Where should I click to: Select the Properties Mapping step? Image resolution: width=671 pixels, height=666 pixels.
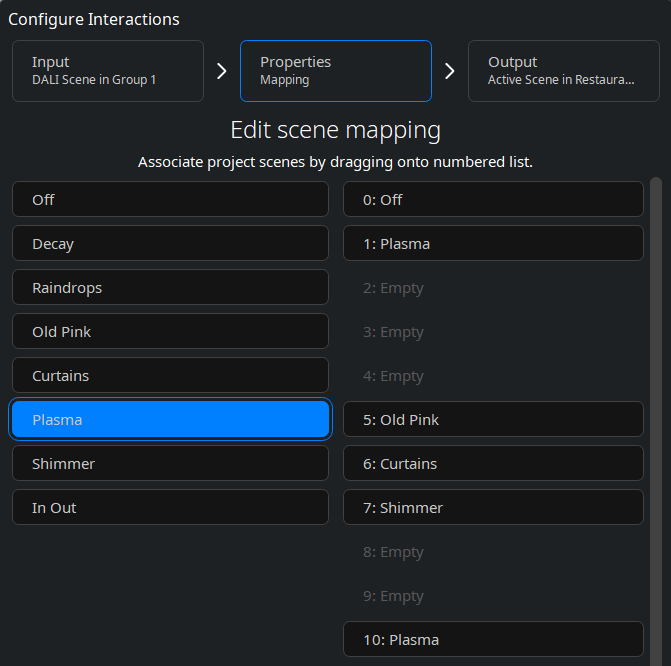click(x=336, y=71)
